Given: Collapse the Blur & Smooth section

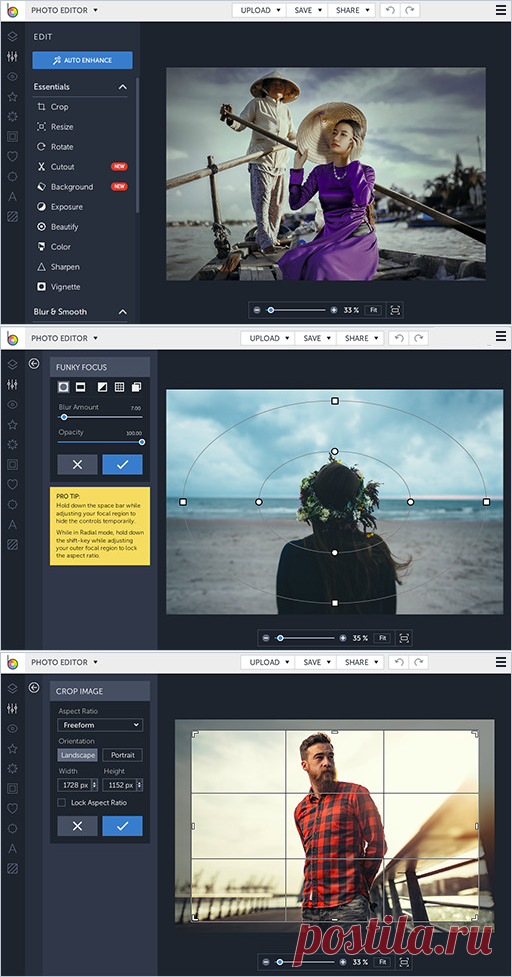Looking at the screenshot, I should point(123,312).
